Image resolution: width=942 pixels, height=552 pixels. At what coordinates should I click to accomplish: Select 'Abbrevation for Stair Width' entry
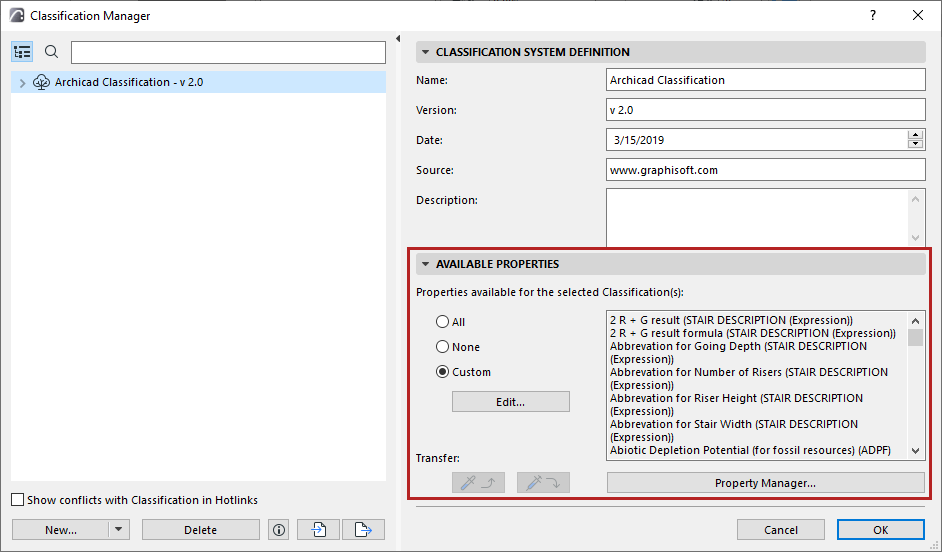[x=734, y=431]
